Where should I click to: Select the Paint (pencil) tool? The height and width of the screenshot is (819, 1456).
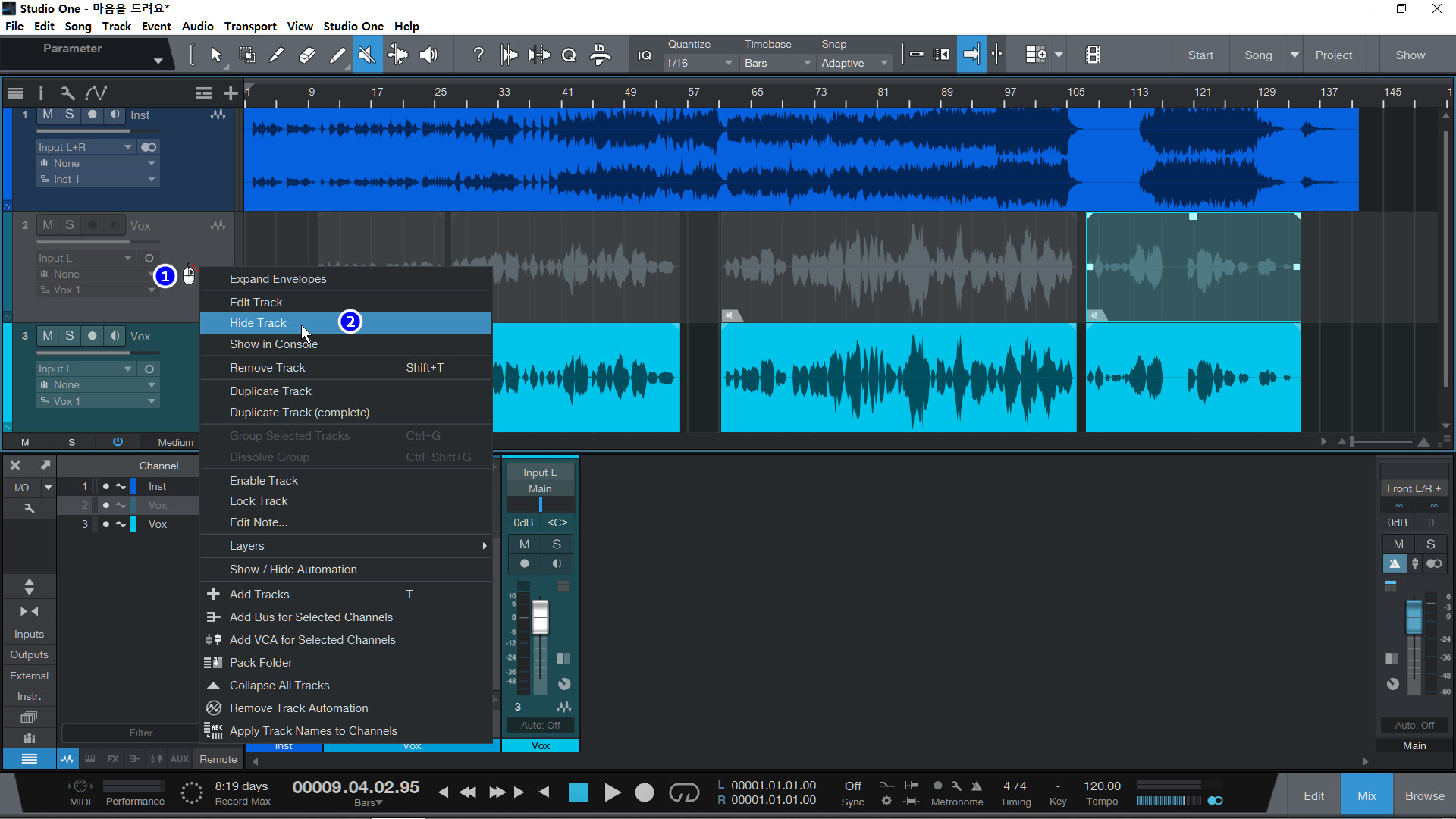pyautogui.click(x=337, y=55)
